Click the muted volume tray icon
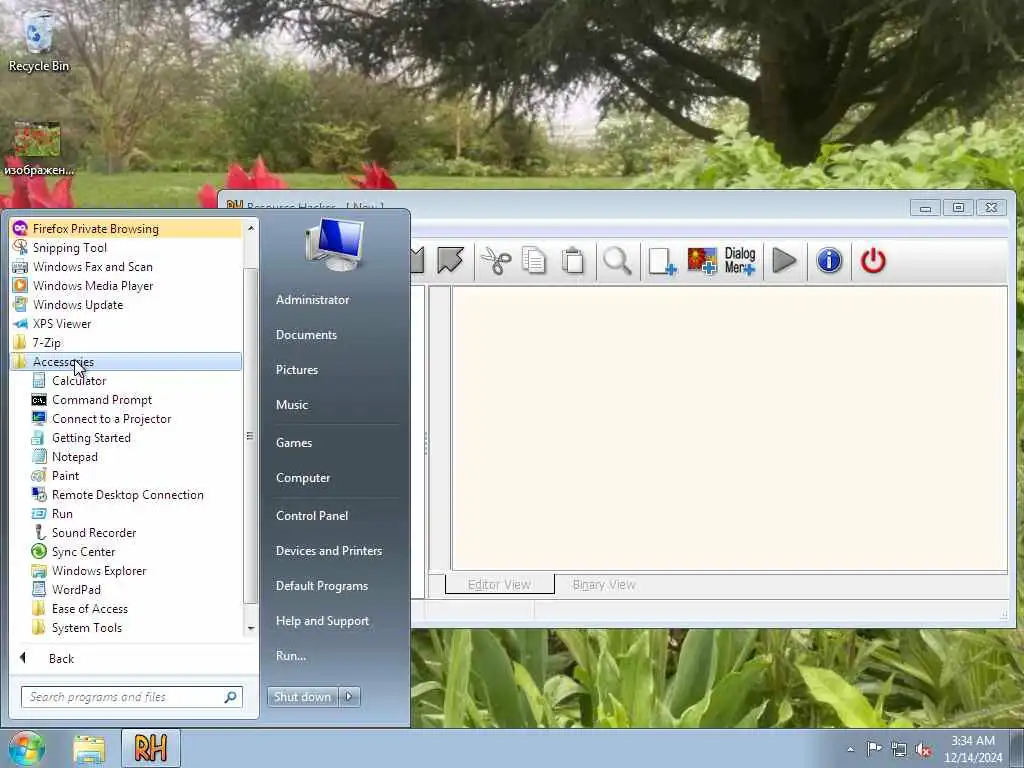 923,750
